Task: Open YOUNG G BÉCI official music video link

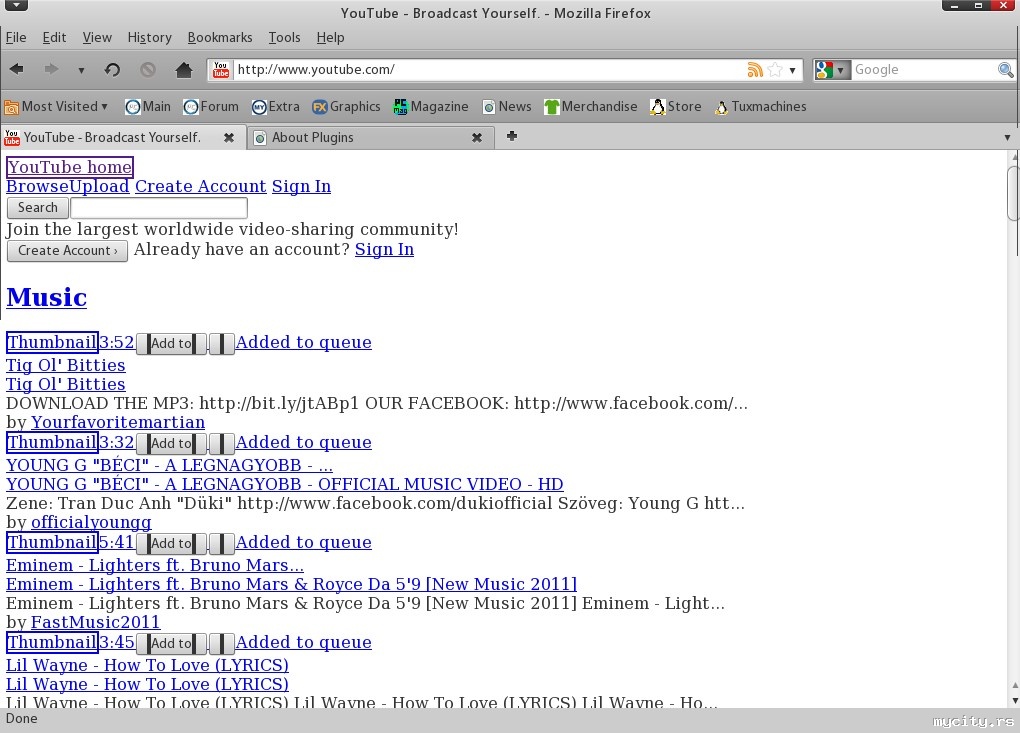Action: (284, 484)
